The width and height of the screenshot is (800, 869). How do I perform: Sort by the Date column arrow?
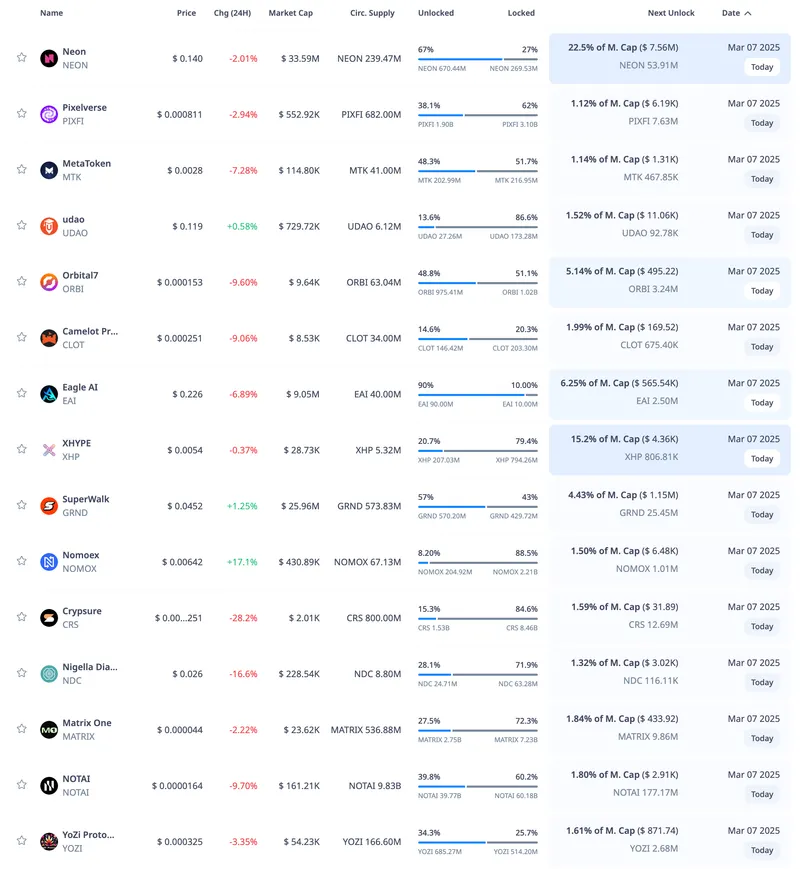[x=748, y=13]
